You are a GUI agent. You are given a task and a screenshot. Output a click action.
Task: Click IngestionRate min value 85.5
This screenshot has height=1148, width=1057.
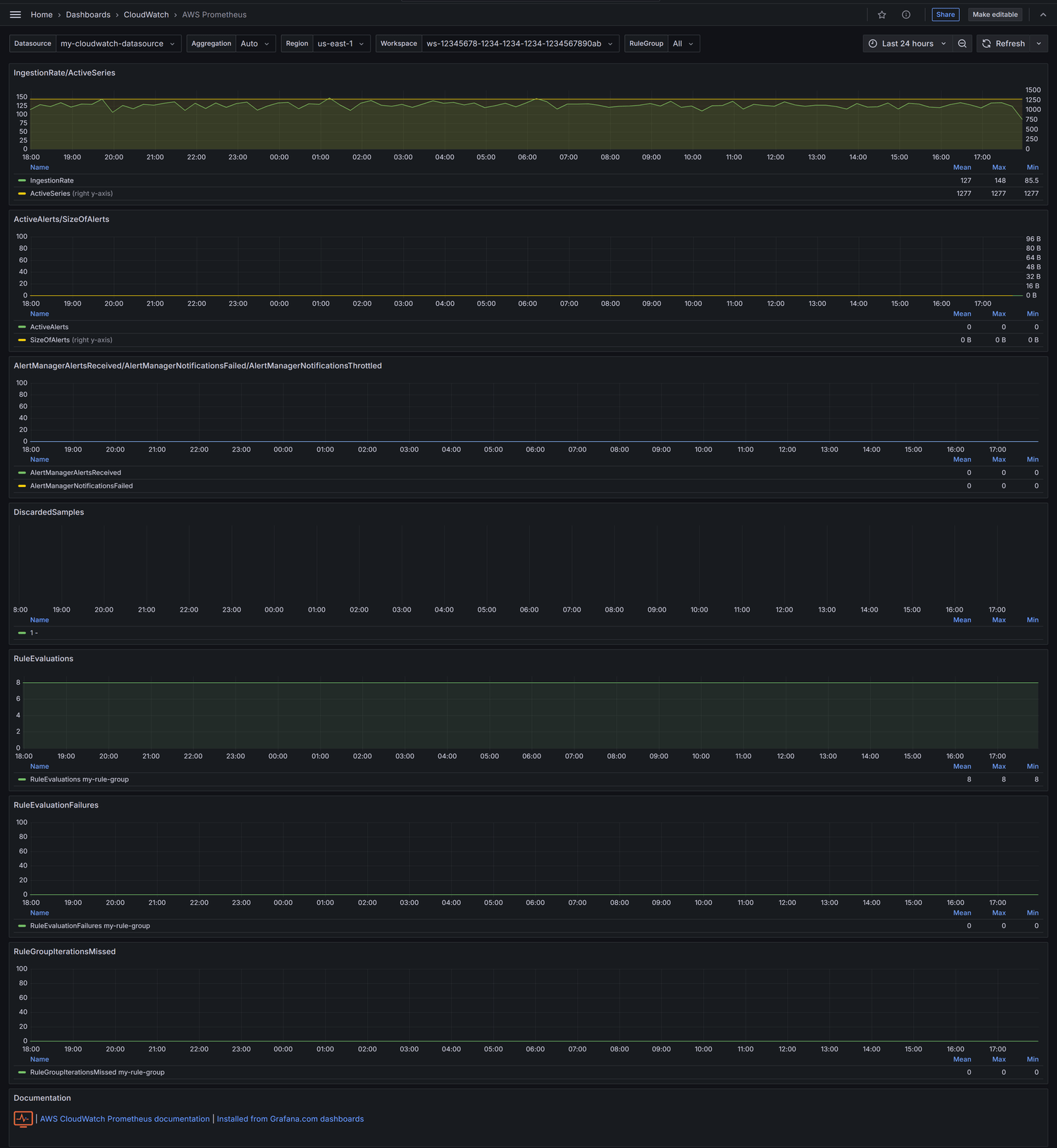[1032, 180]
